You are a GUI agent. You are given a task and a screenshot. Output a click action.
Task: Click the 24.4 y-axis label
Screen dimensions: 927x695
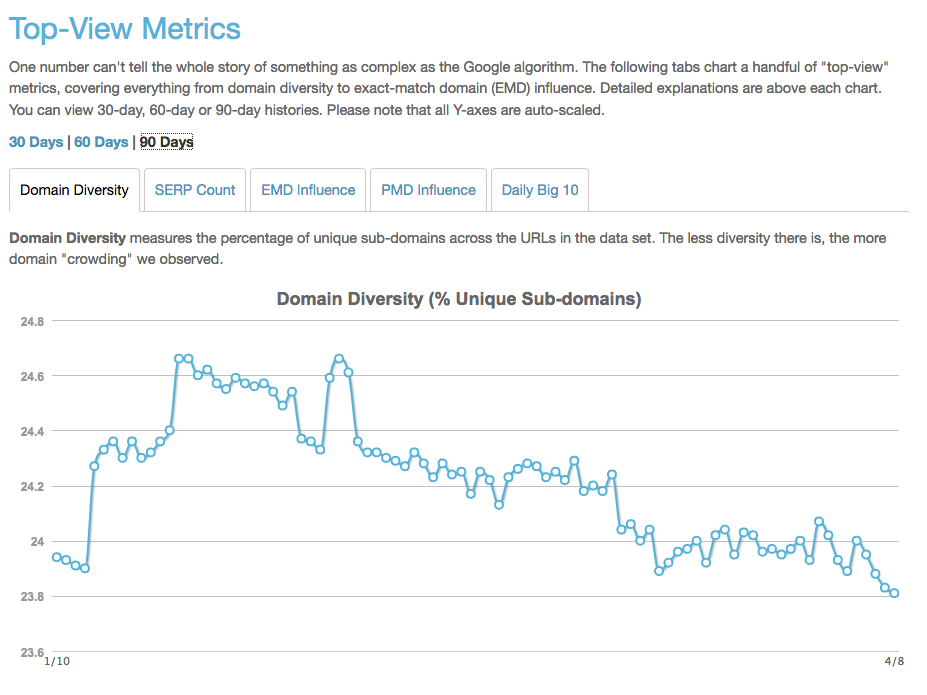click(x=33, y=431)
